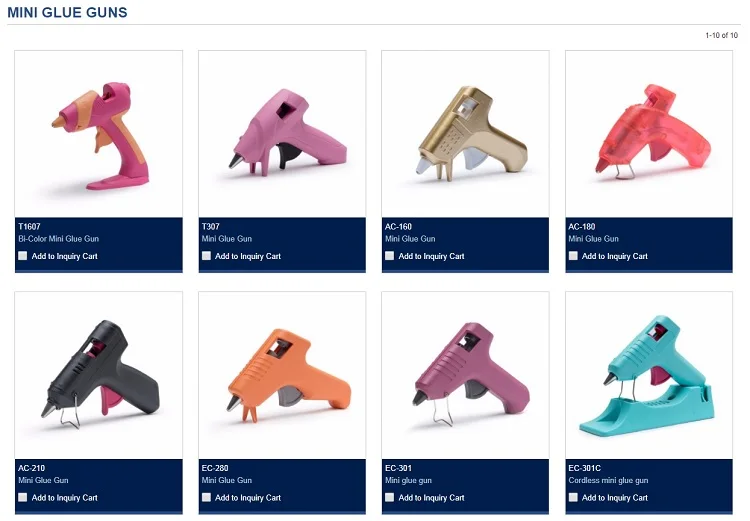Screen dimensions: 750x521
Task: Open the Cordless mini glue gun link
Action: [x=608, y=480]
